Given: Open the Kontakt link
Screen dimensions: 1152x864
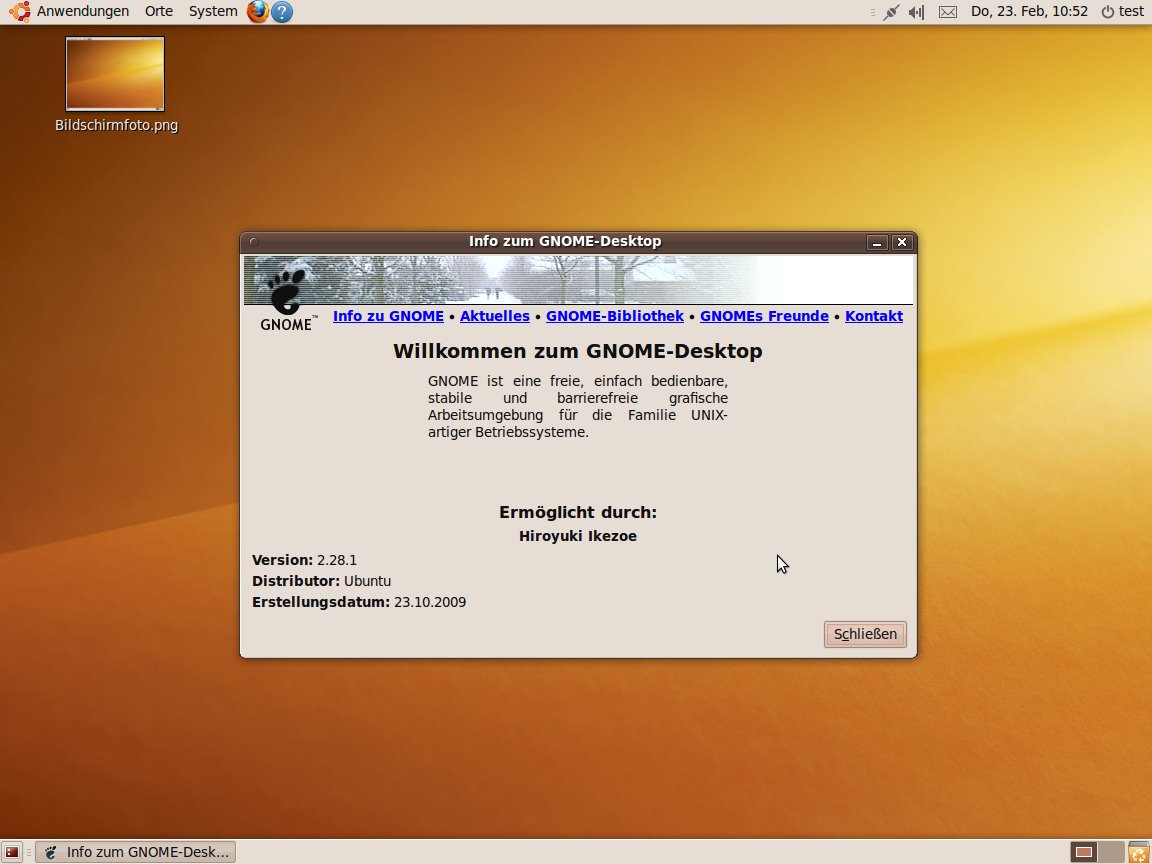Looking at the screenshot, I should pyautogui.click(x=874, y=316).
